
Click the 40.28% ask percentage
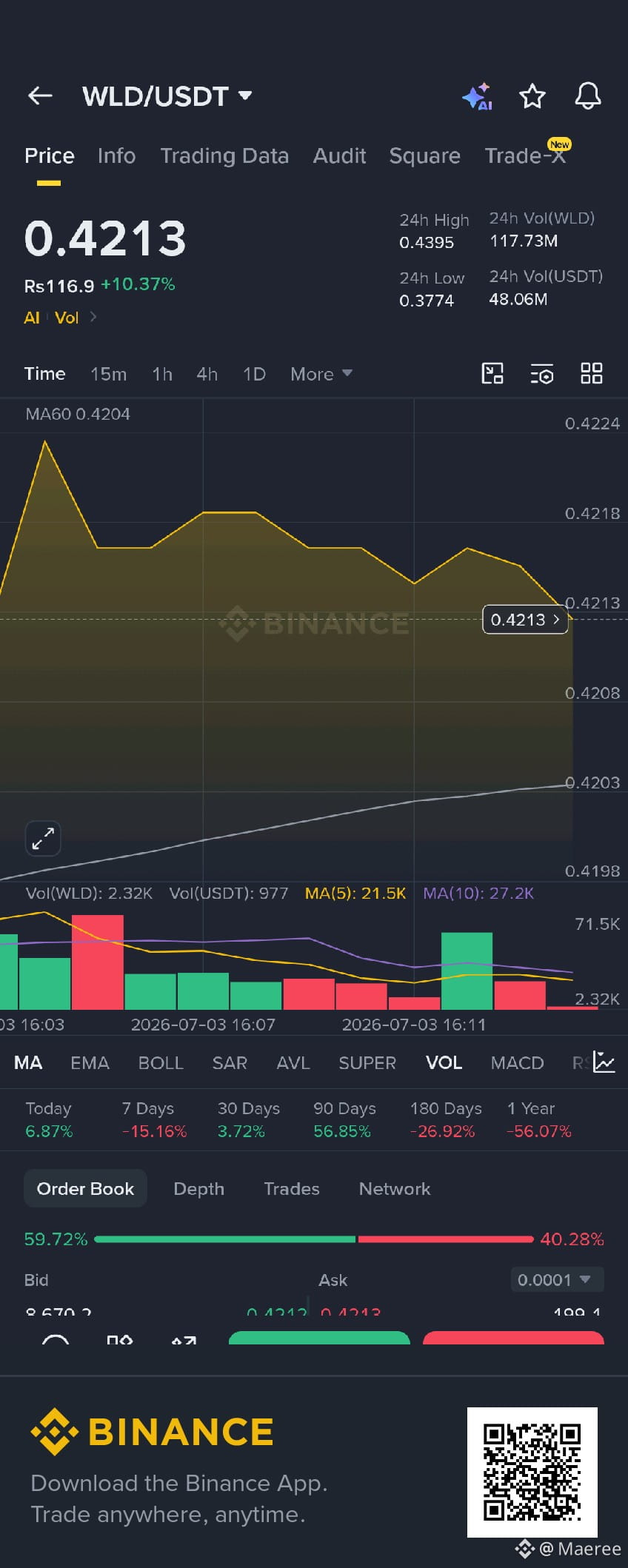pos(572,1239)
